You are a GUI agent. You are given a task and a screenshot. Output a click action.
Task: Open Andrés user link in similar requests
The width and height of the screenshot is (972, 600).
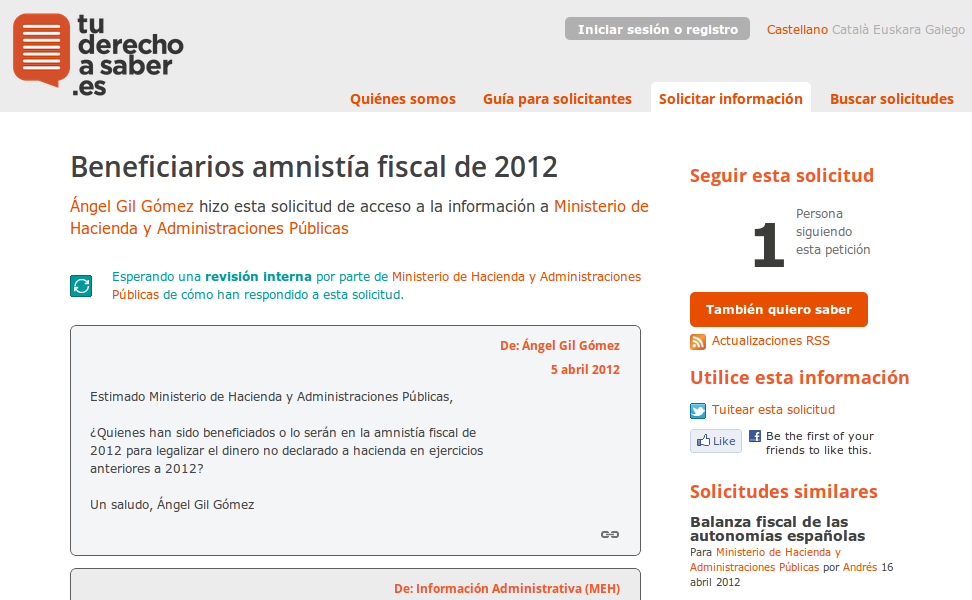pyautogui.click(x=859, y=567)
